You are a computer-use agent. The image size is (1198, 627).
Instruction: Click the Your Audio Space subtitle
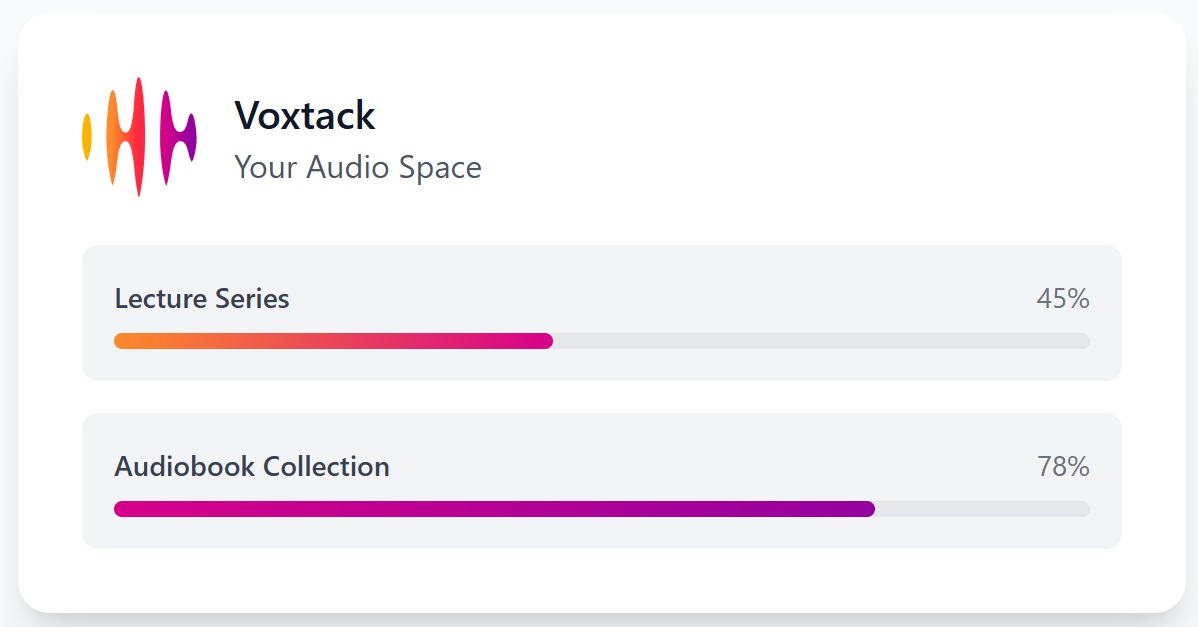coord(358,167)
